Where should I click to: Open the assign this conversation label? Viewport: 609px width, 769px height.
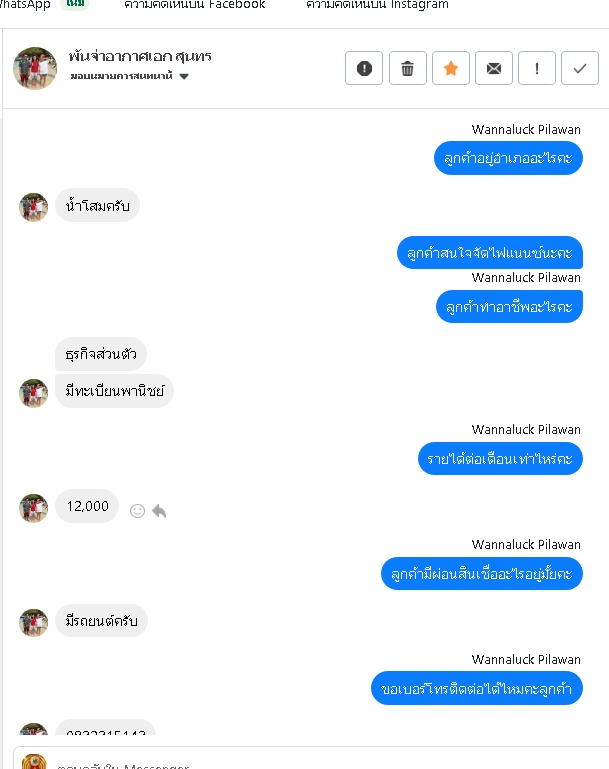click(x=121, y=76)
